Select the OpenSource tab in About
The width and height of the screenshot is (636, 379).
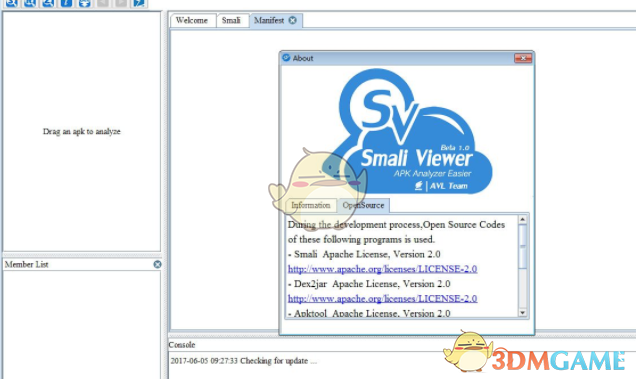(x=363, y=205)
